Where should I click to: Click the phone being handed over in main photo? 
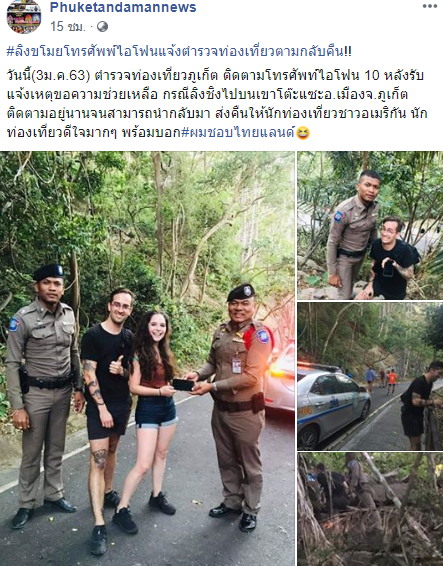(183, 384)
